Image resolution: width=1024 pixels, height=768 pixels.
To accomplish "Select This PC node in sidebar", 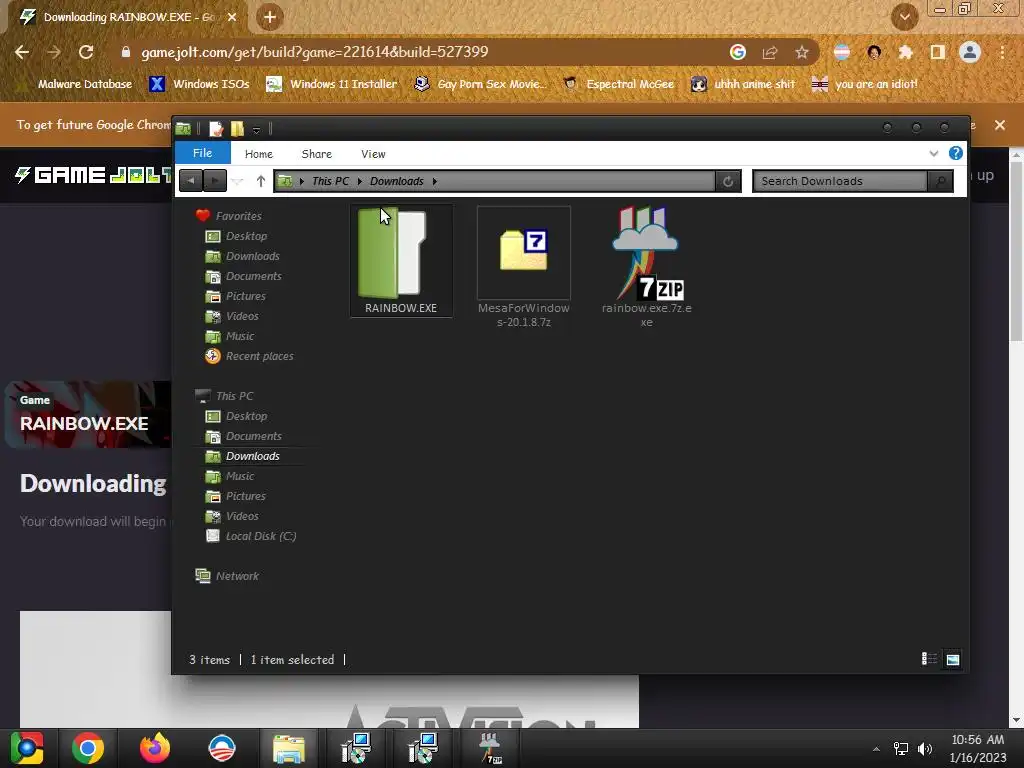I will click(x=225, y=396).
